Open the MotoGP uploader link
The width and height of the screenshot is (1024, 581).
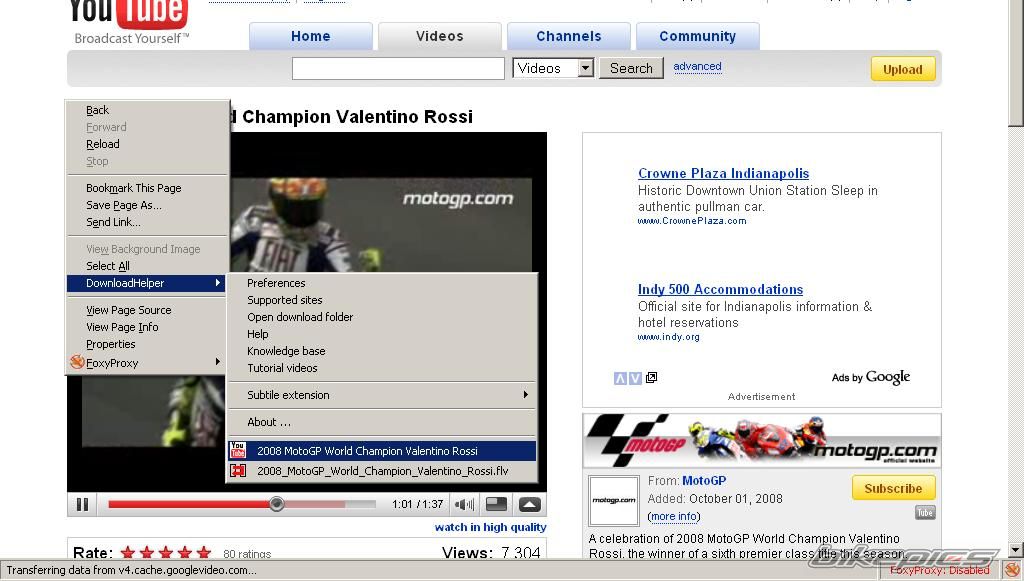(704, 480)
